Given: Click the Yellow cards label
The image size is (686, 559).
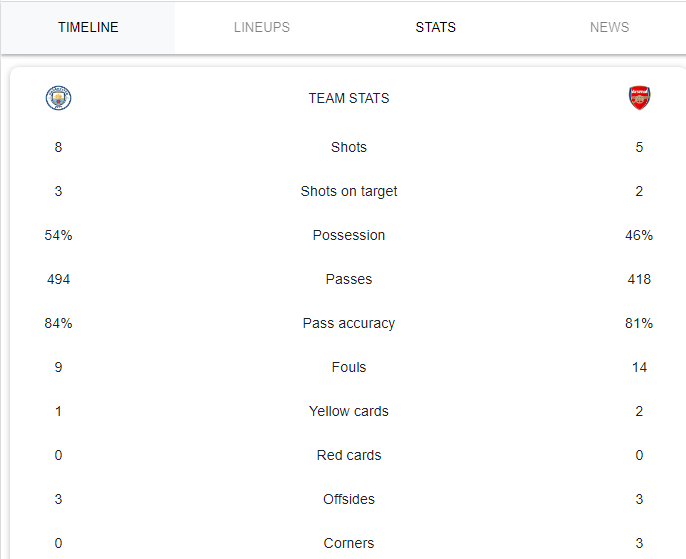Looking at the screenshot, I should pyautogui.click(x=349, y=411).
